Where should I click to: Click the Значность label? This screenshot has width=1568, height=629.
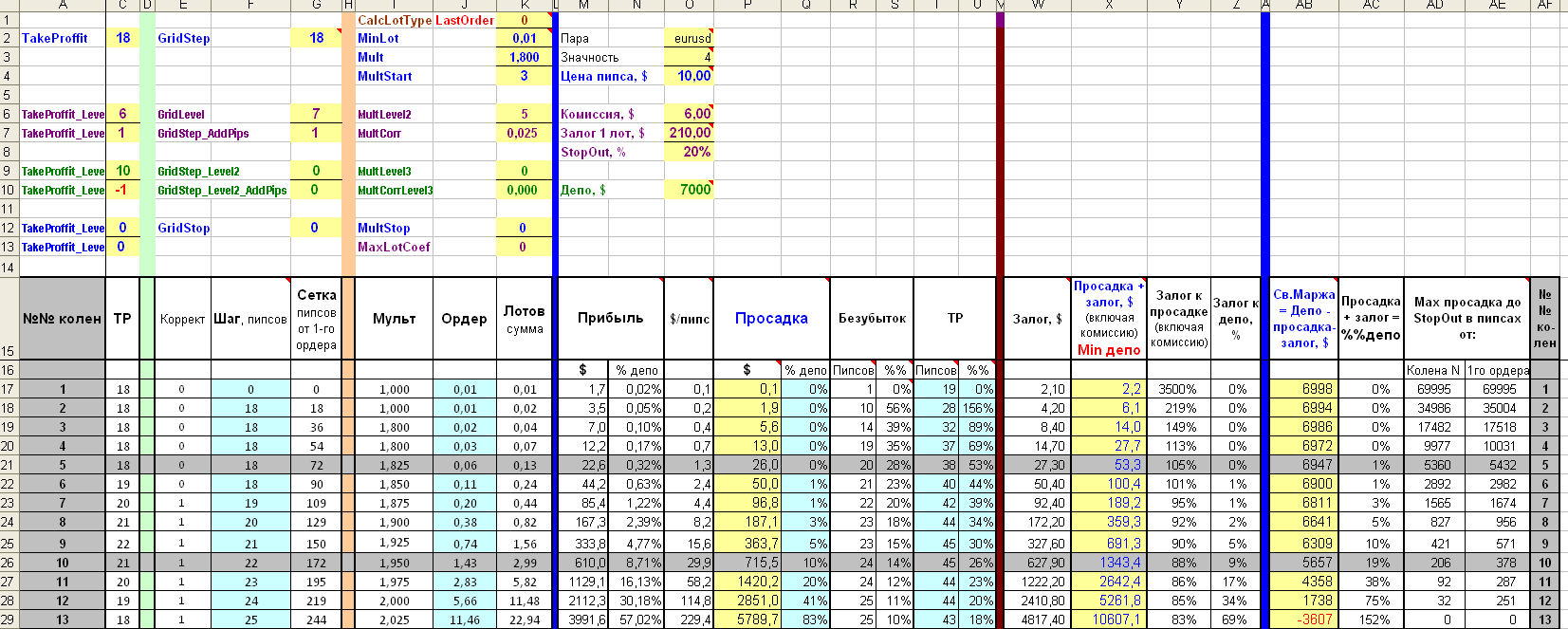[611, 57]
